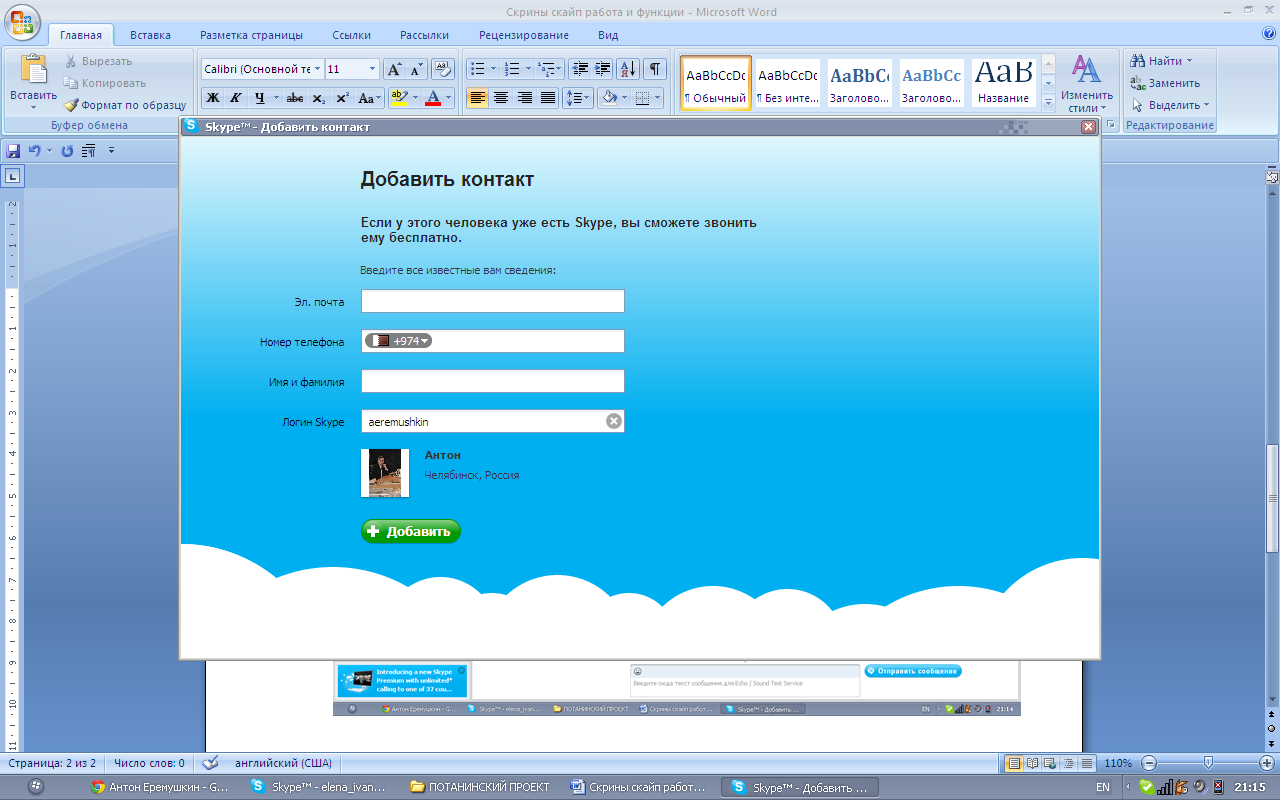Click the numbered list icon
The height and width of the screenshot is (800, 1280).
coord(512,69)
